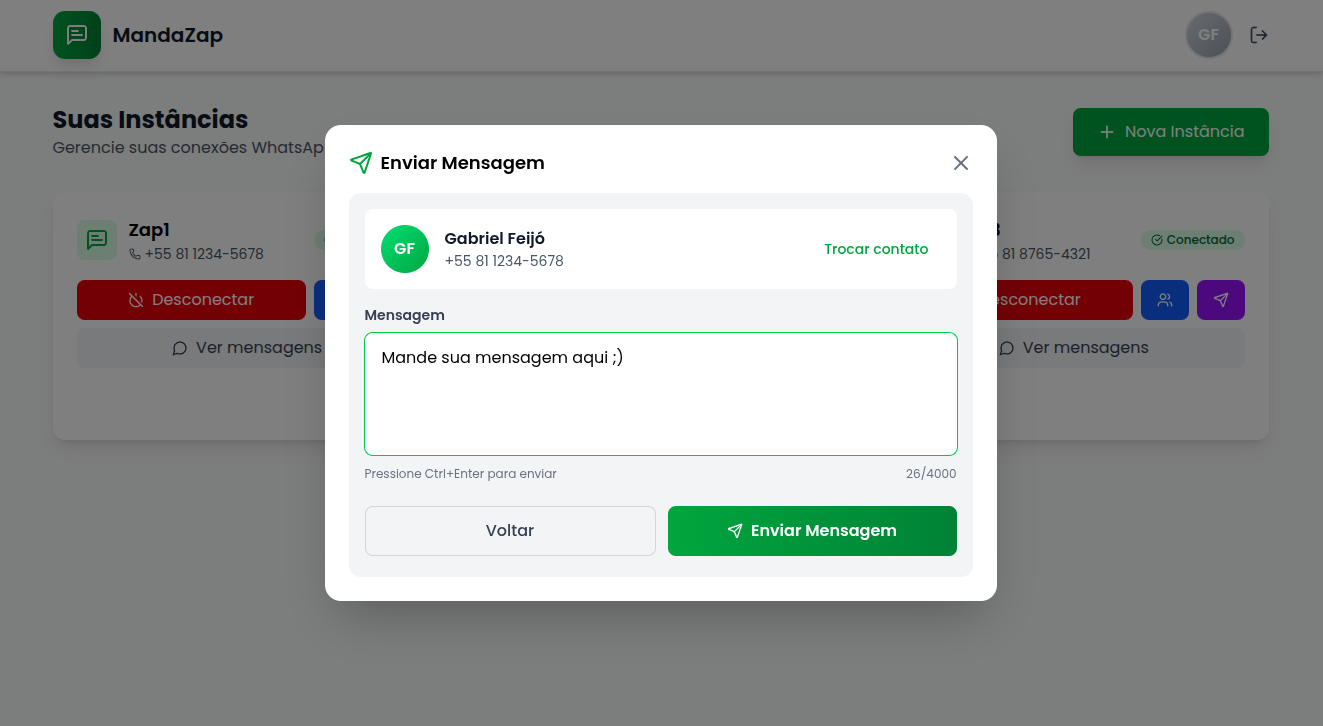Image resolution: width=1323 pixels, height=726 pixels.
Task: Click the Gabriel Feijó contact name
Action: tap(495, 238)
